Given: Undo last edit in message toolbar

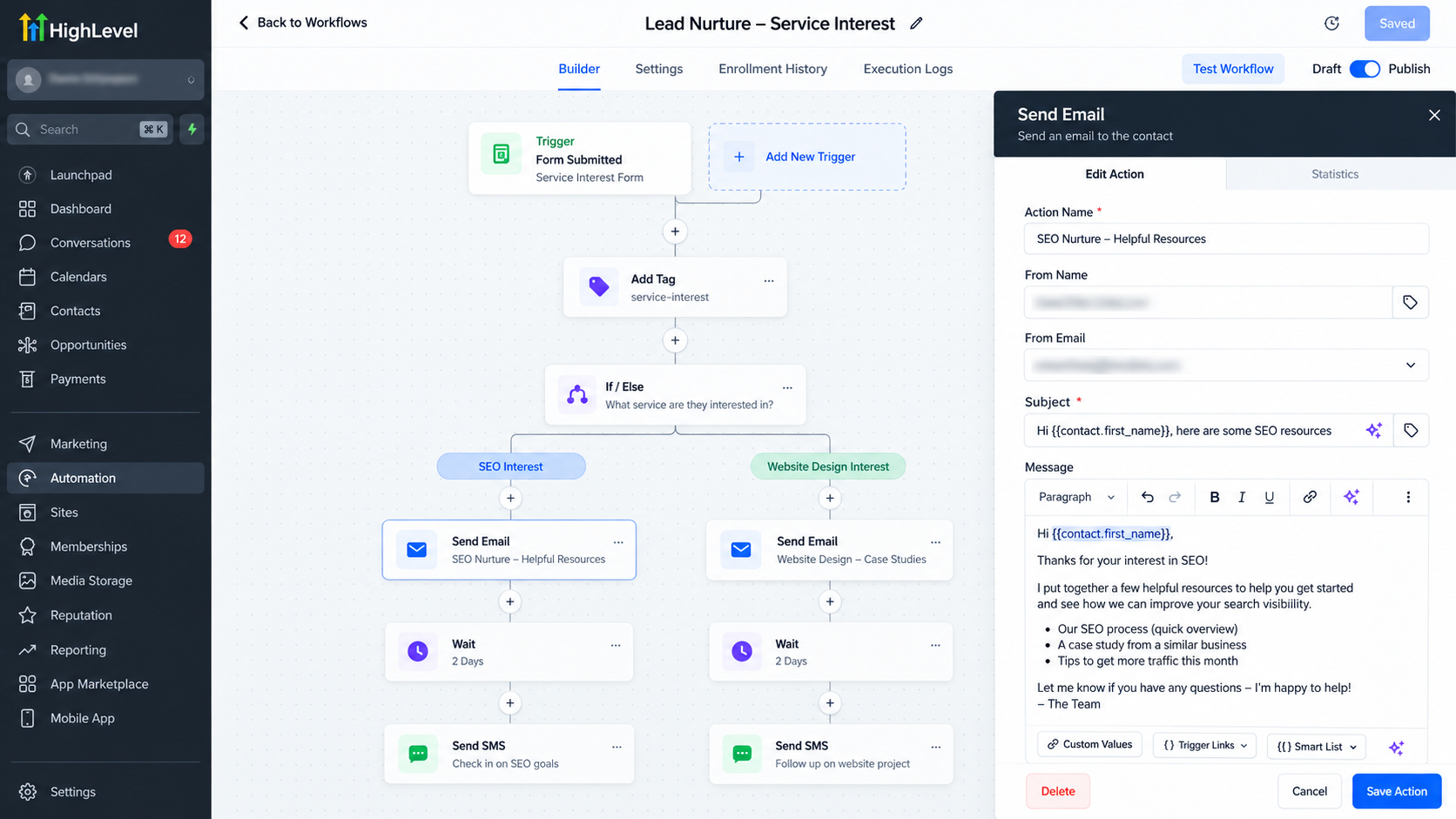Looking at the screenshot, I should point(1148,497).
